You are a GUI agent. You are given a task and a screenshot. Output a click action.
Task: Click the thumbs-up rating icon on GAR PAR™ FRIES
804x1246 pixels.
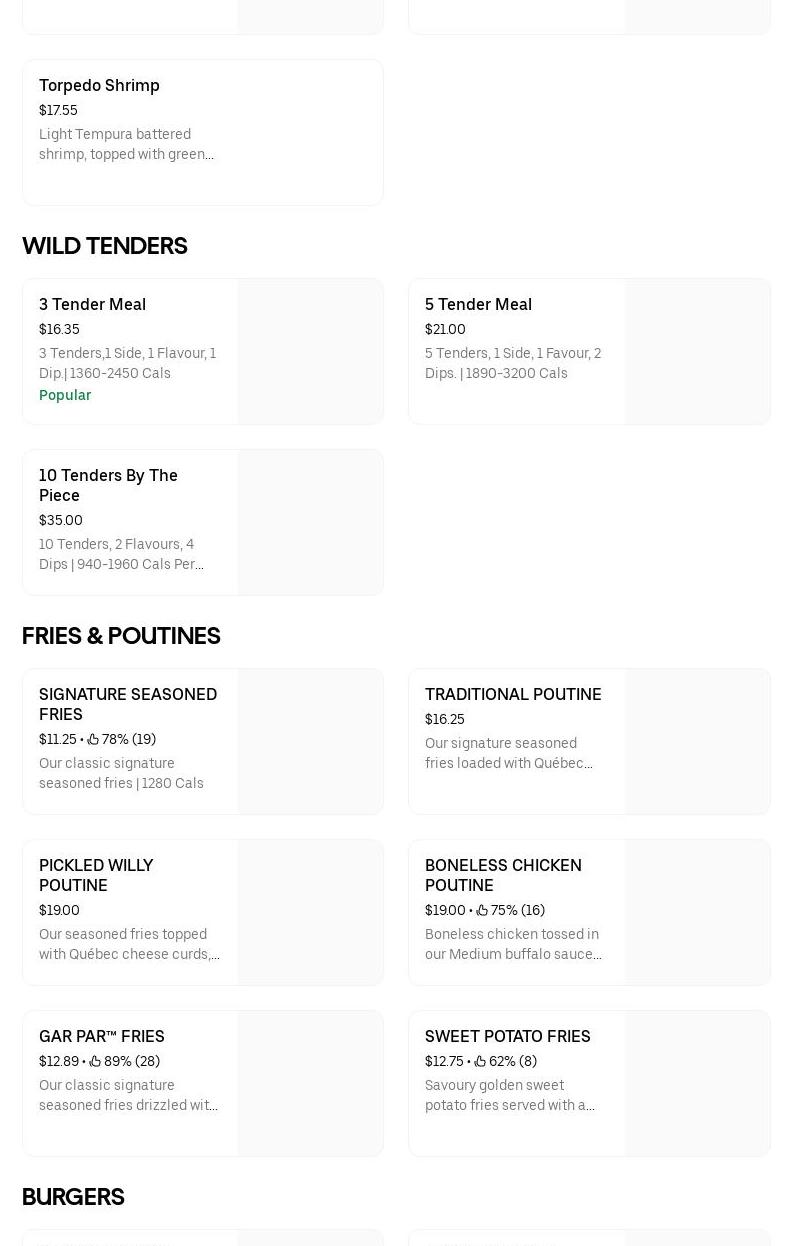point(95,1061)
